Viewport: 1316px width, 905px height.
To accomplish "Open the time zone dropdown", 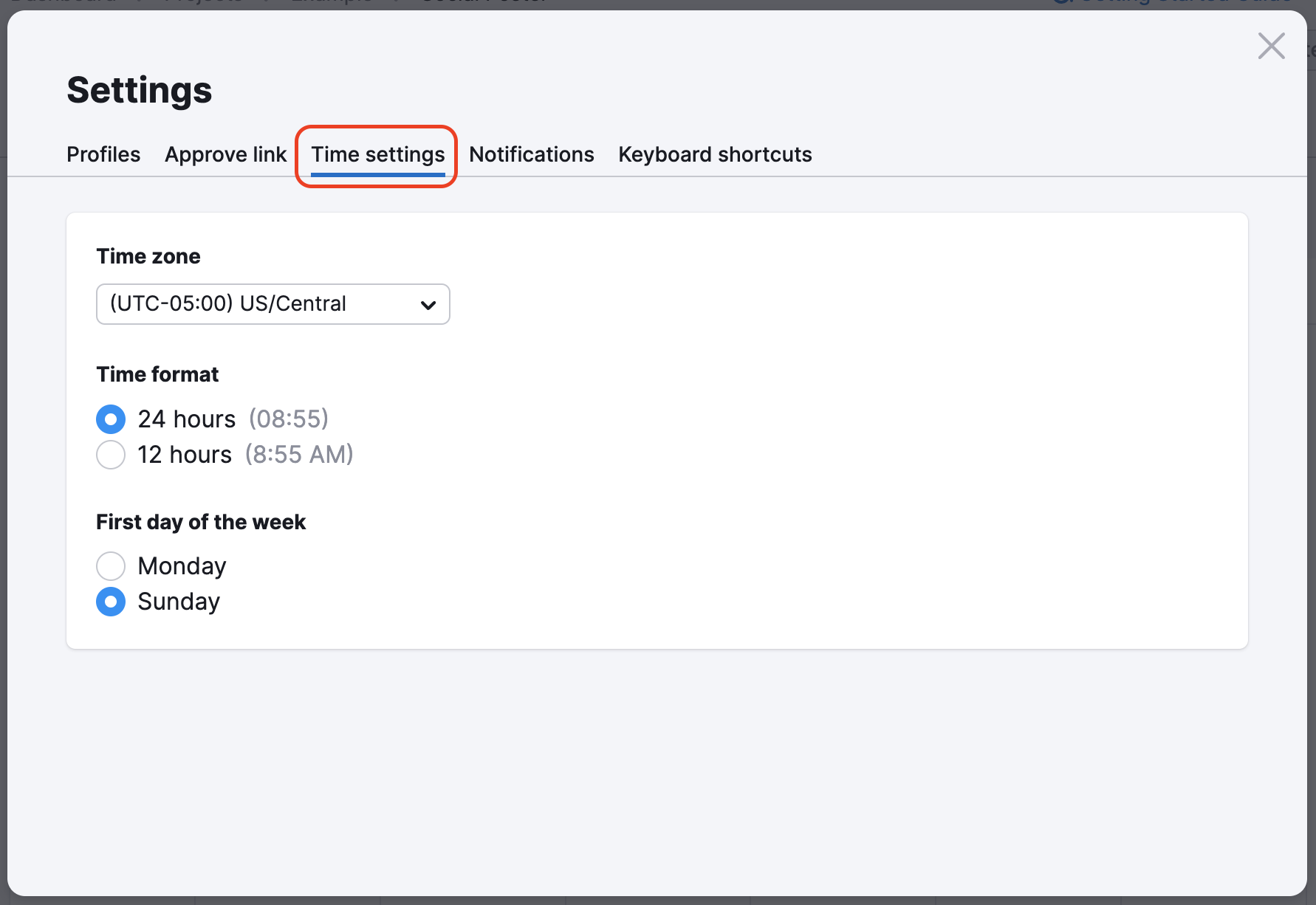I will click(x=273, y=303).
